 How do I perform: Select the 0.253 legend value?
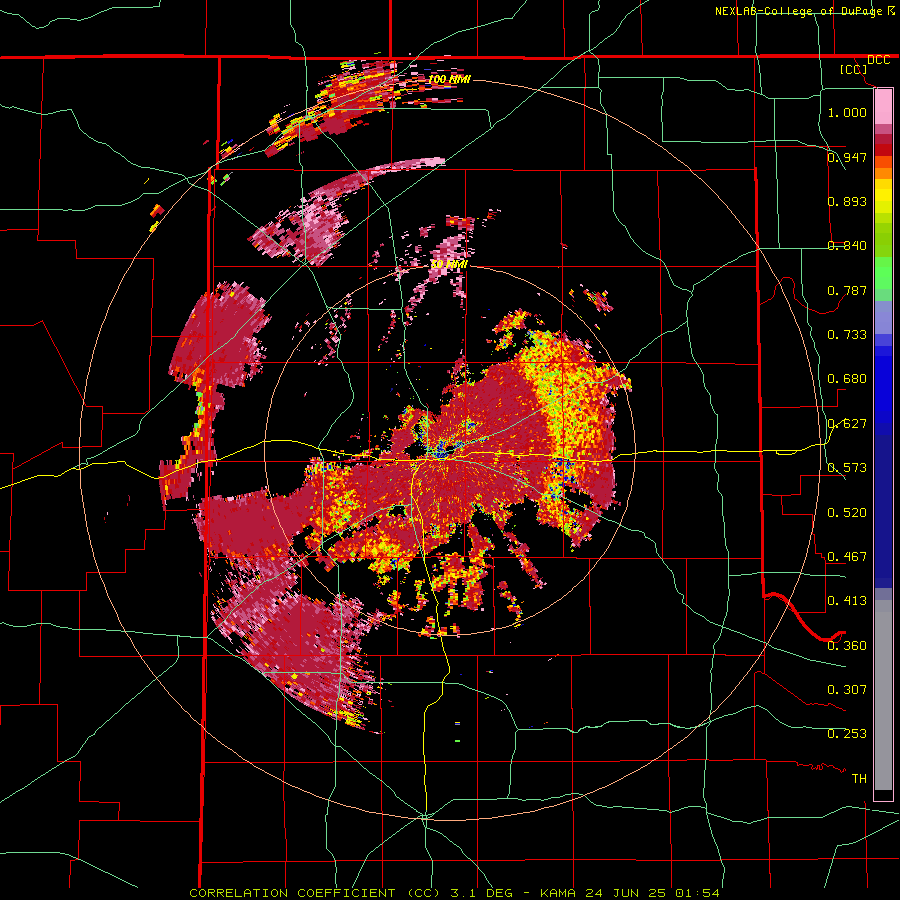(847, 734)
